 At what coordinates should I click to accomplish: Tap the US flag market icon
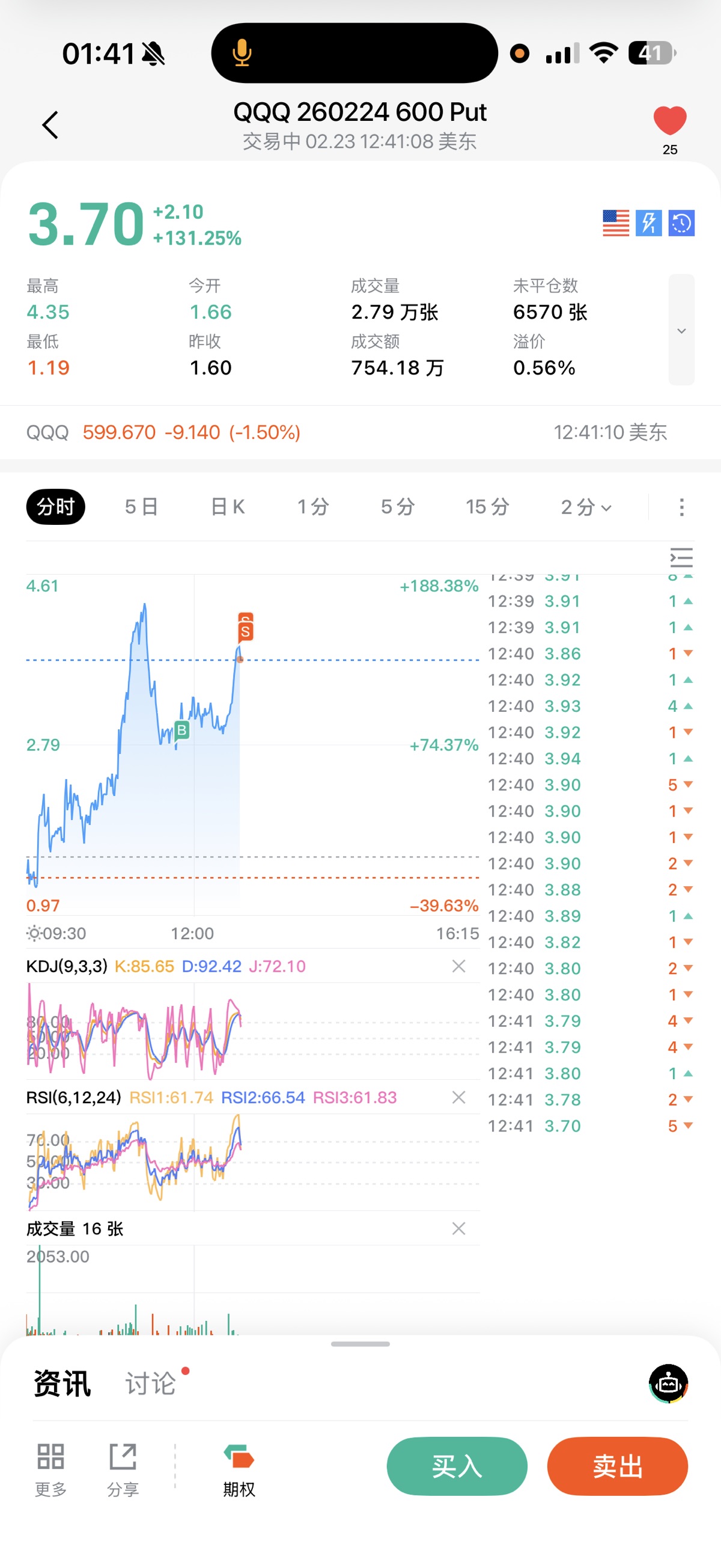click(x=616, y=223)
